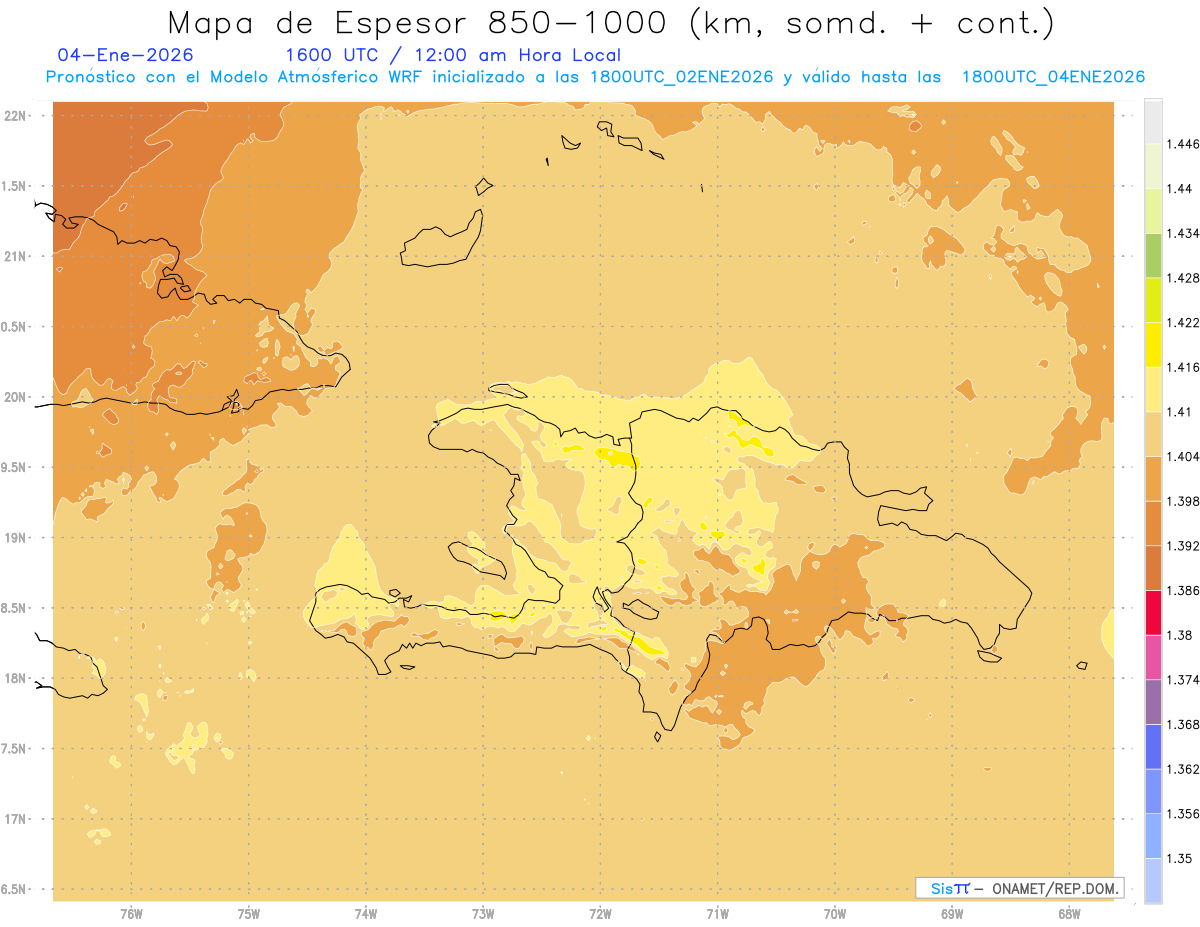1200x927 pixels.
Task: Click the '9.5N' latitude label
Action: pyautogui.click(x=15, y=467)
